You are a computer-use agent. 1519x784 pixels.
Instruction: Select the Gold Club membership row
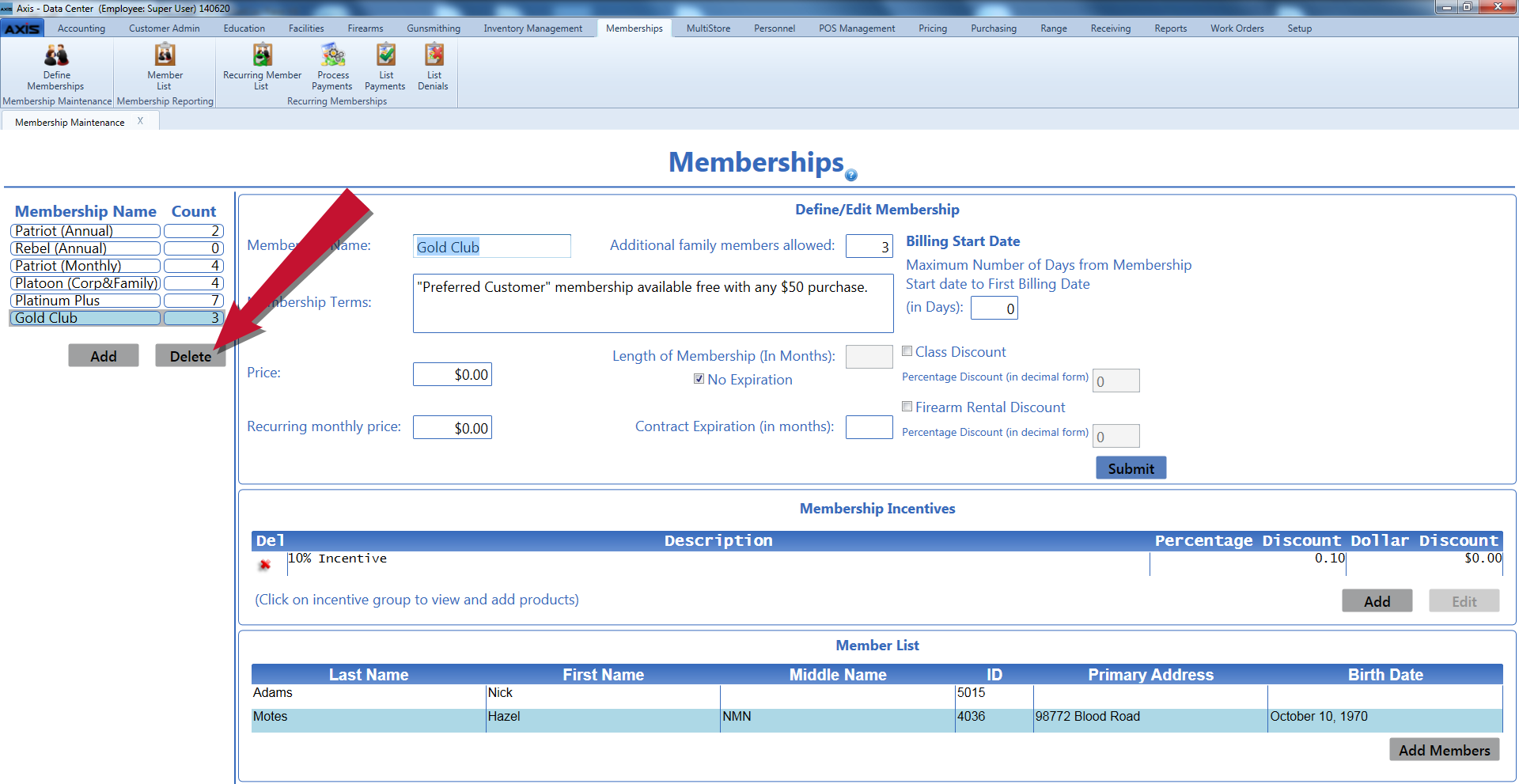[117, 318]
